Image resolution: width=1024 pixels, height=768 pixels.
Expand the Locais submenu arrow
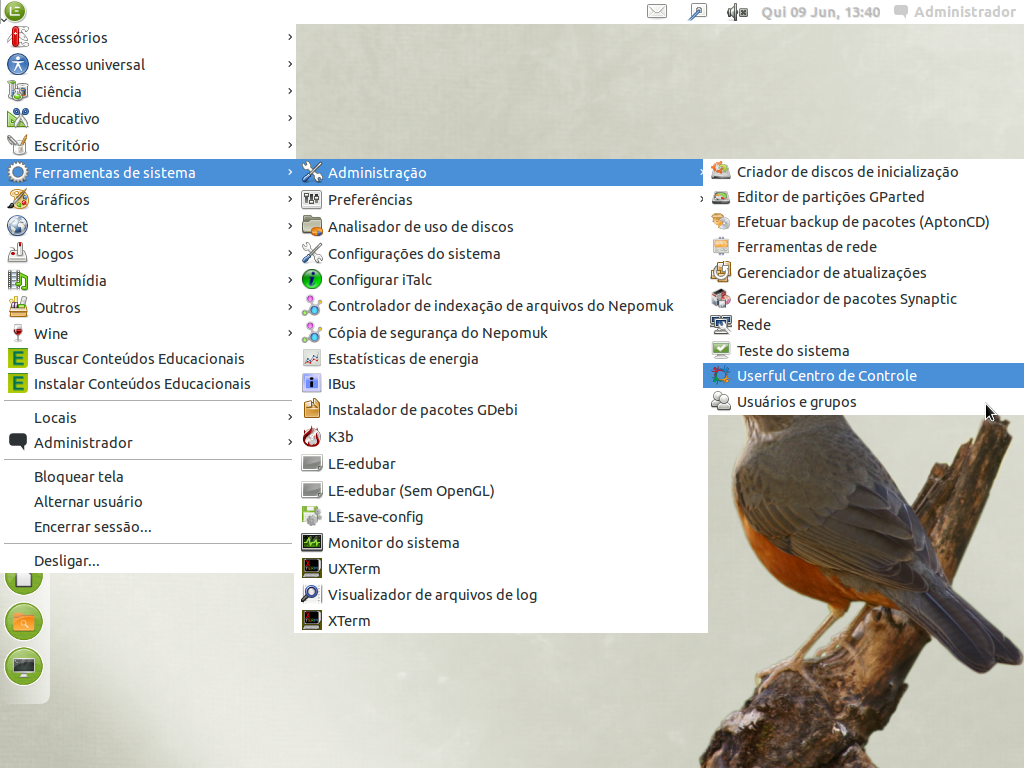pyautogui.click(x=289, y=417)
